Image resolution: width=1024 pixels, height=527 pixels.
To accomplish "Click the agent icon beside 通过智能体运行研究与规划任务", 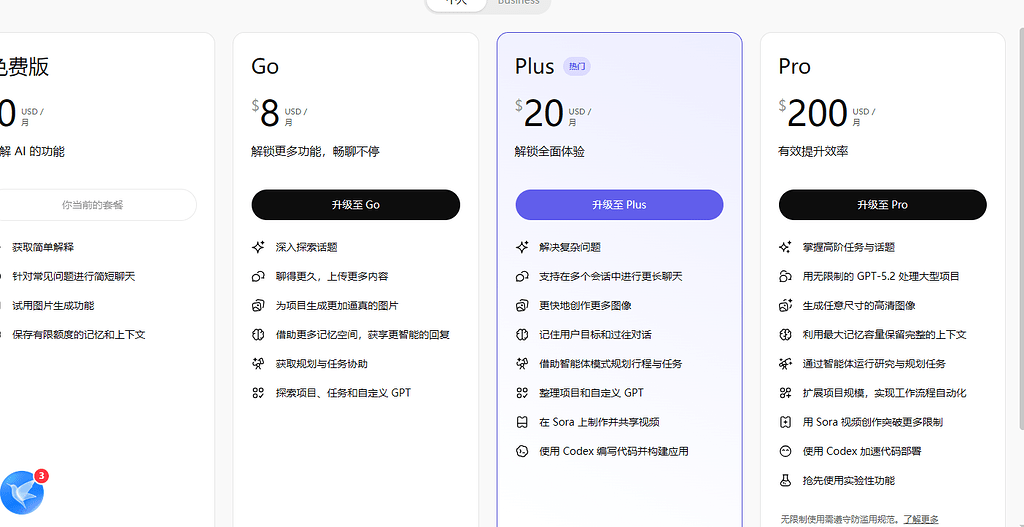I will (x=785, y=364).
